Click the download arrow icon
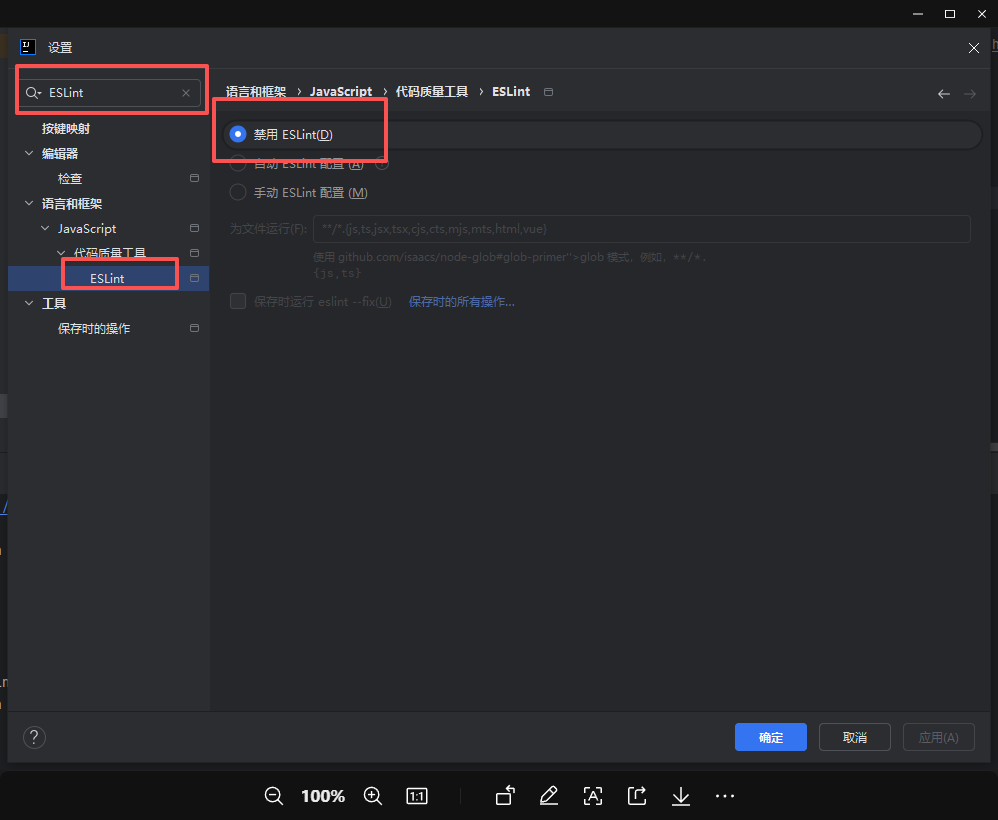Image resolution: width=998 pixels, height=820 pixels. click(x=681, y=796)
